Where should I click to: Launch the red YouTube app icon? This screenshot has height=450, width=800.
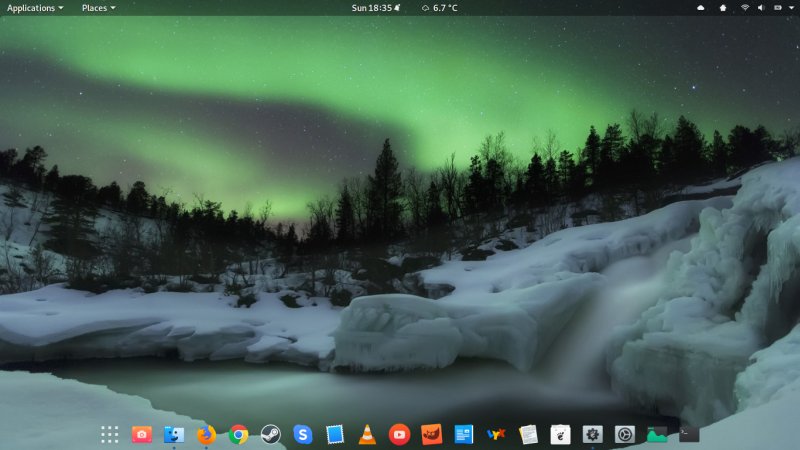(x=399, y=434)
